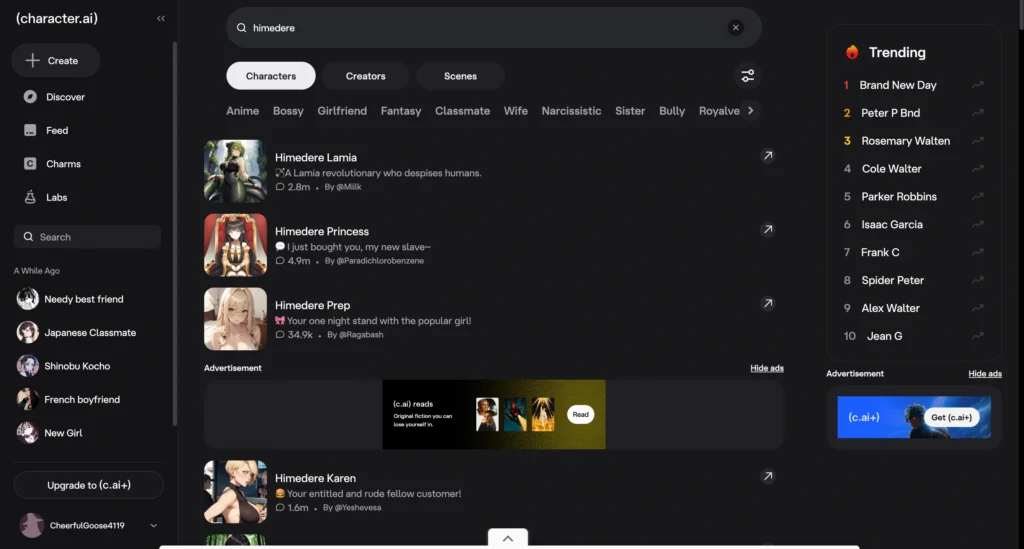Open the Discover page
The image size is (1024, 549).
click(64, 97)
